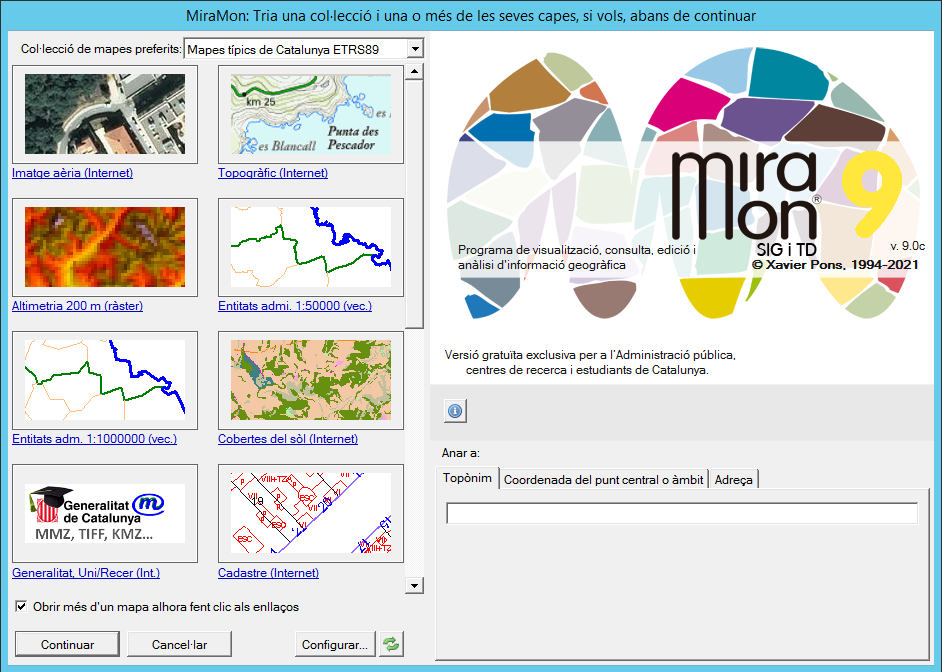Click the map list scroll down arrow
942x672 pixels.
click(x=415, y=585)
